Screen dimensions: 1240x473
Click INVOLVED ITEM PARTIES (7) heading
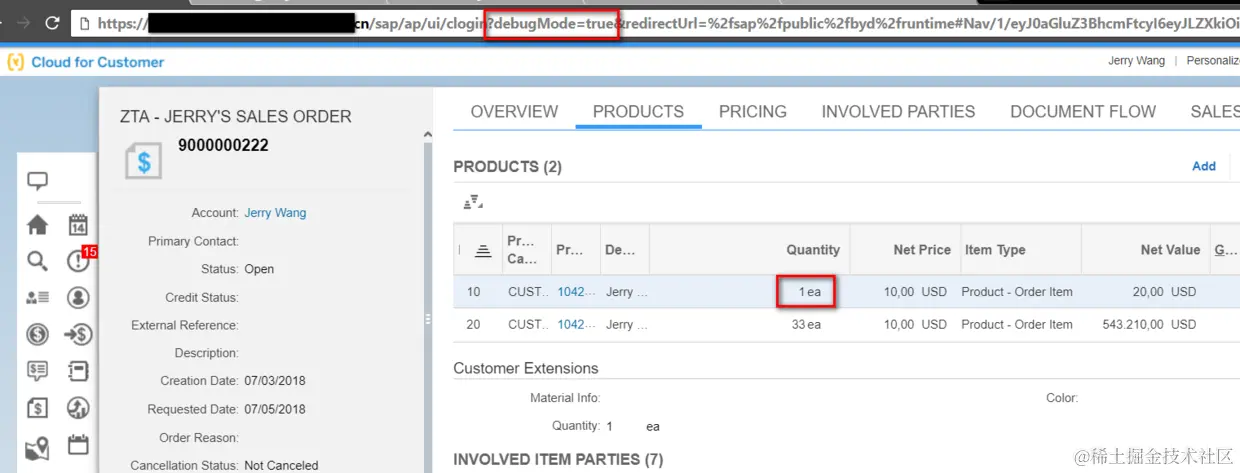558,459
